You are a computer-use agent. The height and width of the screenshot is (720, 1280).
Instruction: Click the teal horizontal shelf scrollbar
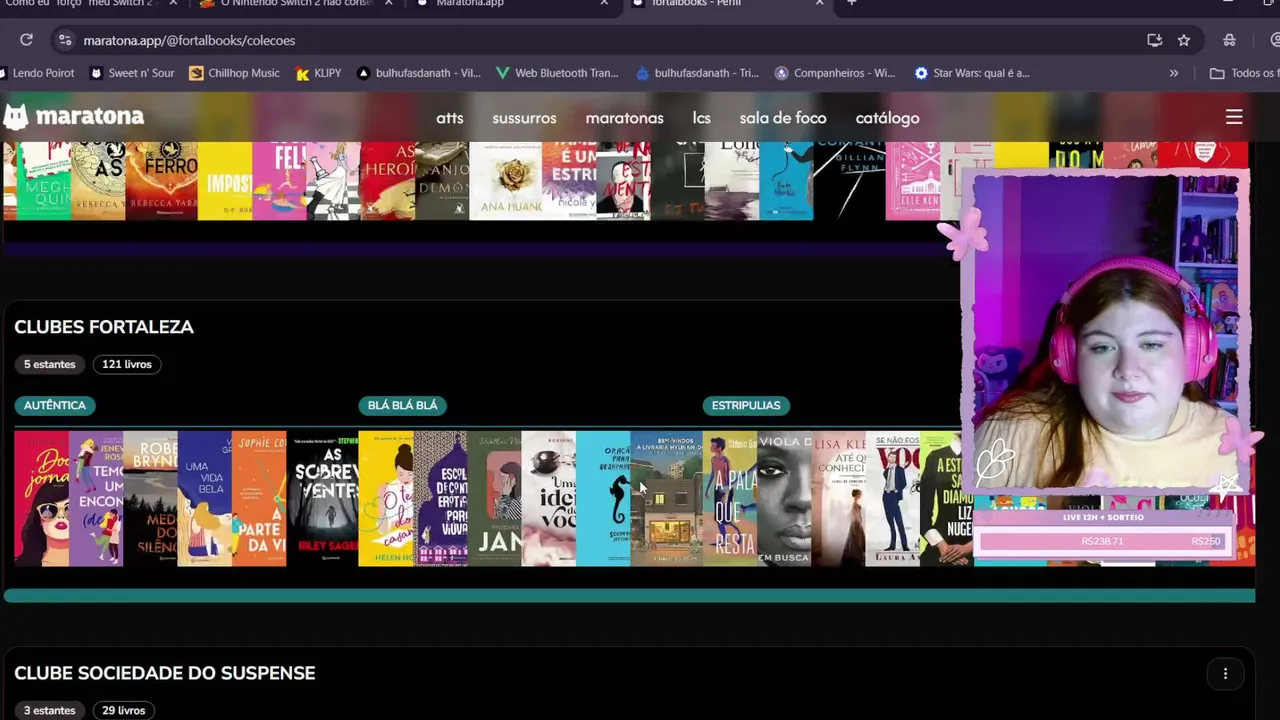click(x=629, y=596)
